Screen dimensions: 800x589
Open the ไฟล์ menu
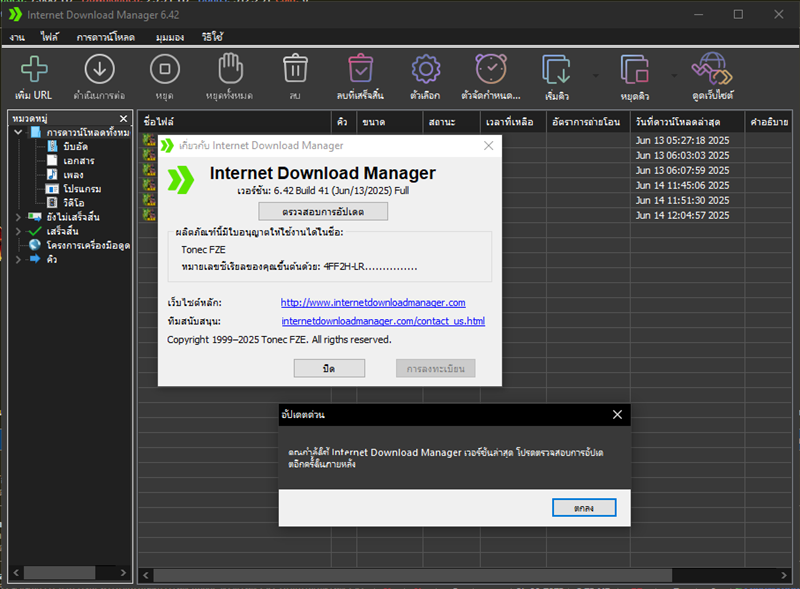[x=49, y=37]
